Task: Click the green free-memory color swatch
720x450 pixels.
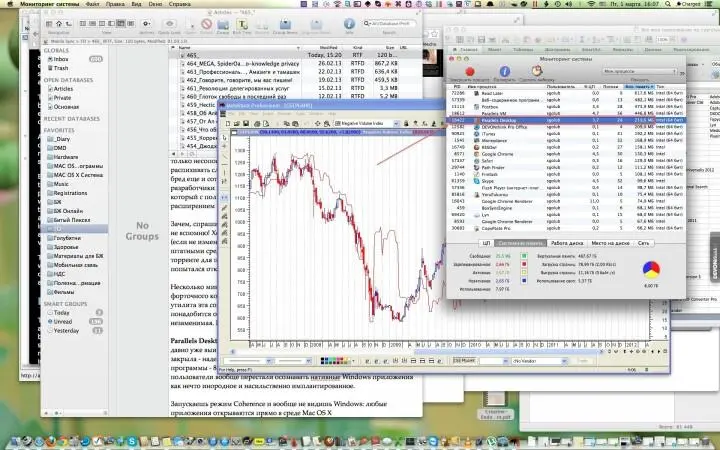Action: pyautogui.click(x=524, y=256)
